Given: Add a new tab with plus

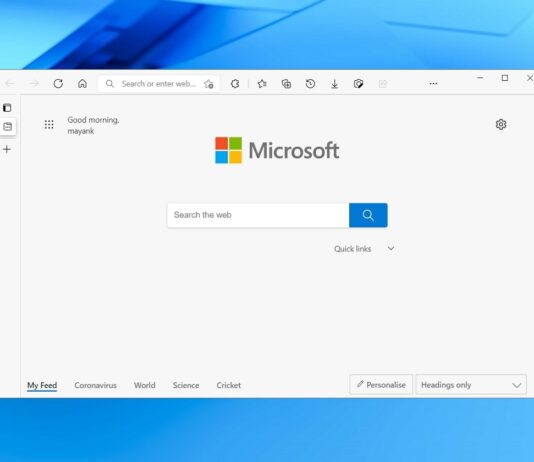Looking at the screenshot, I should (7, 149).
